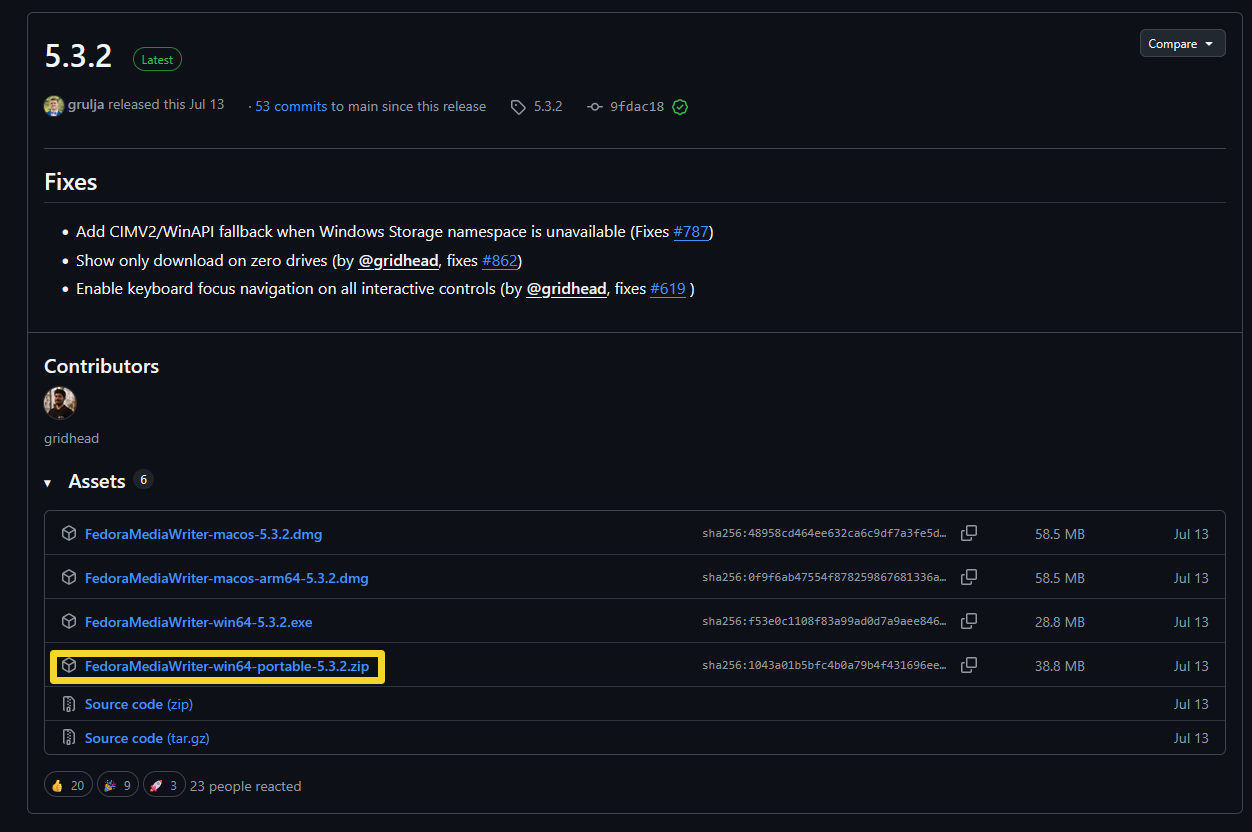
Task: Click the 38.8 MB file size
Action: (x=1060, y=666)
